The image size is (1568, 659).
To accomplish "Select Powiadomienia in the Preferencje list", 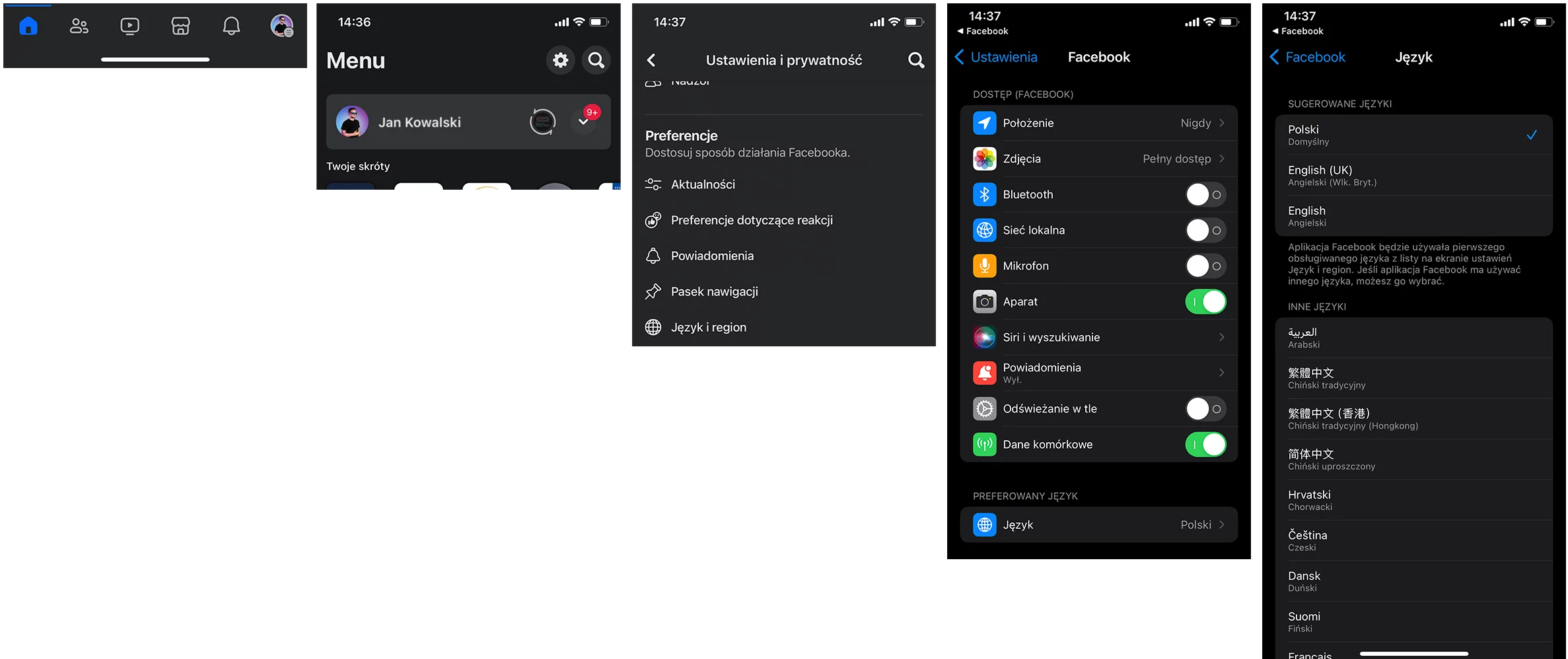I will (x=712, y=256).
